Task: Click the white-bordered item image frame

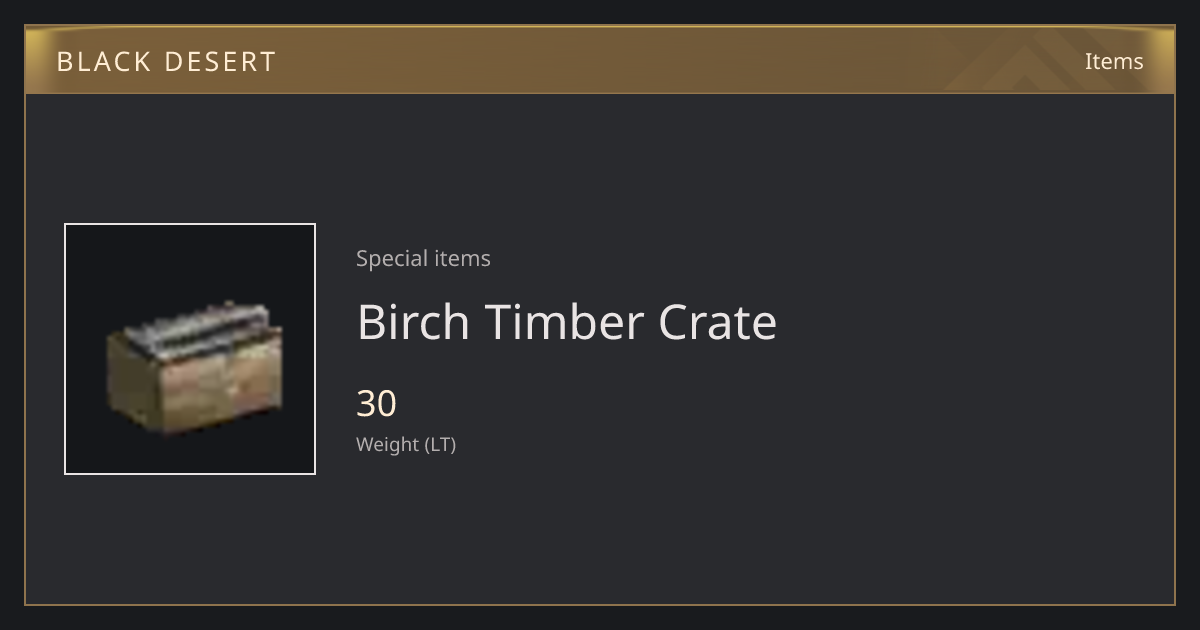Action: coord(190,349)
